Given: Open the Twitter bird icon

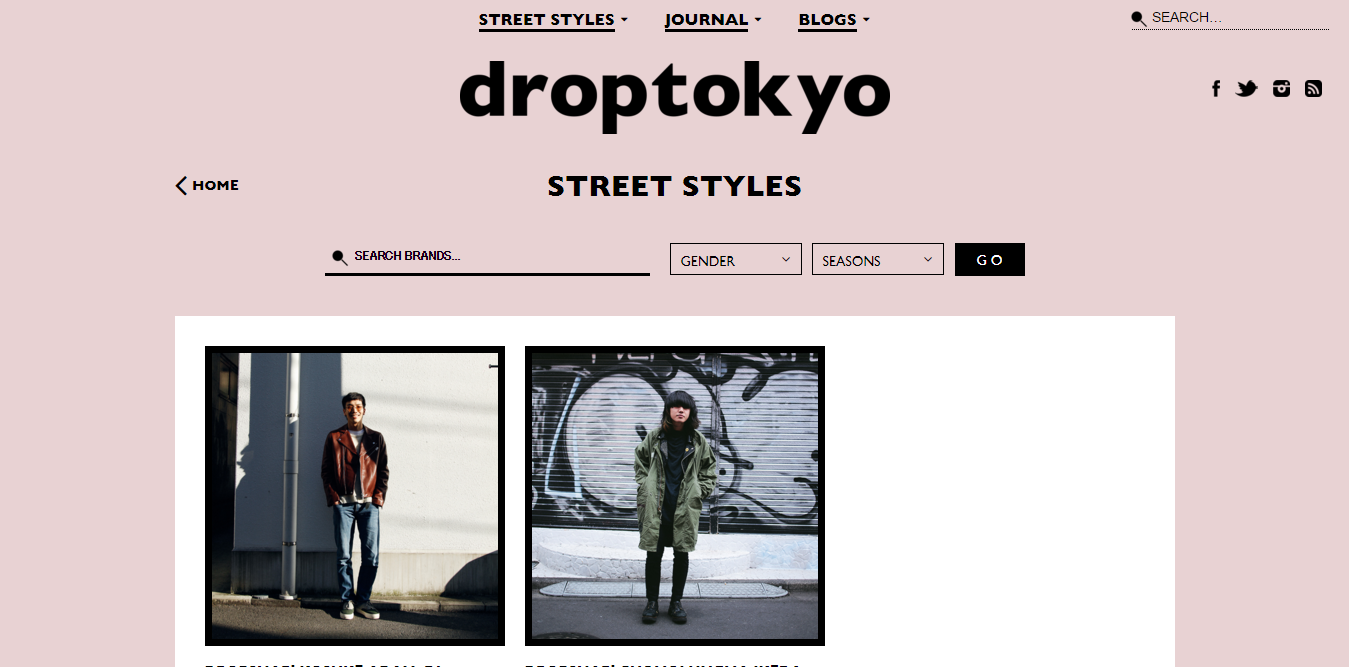Looking at the screenshot, I should tap(1246, 89).
